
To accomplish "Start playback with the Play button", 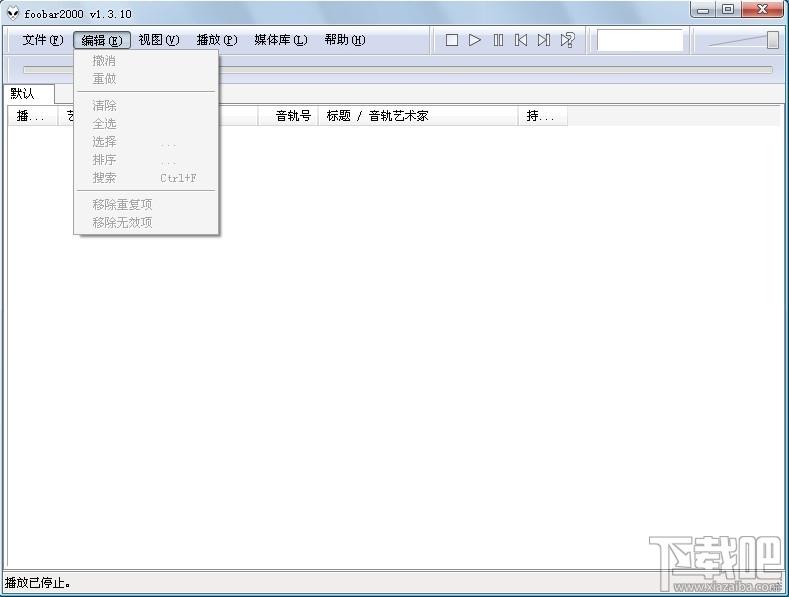I will click(475, 40).
